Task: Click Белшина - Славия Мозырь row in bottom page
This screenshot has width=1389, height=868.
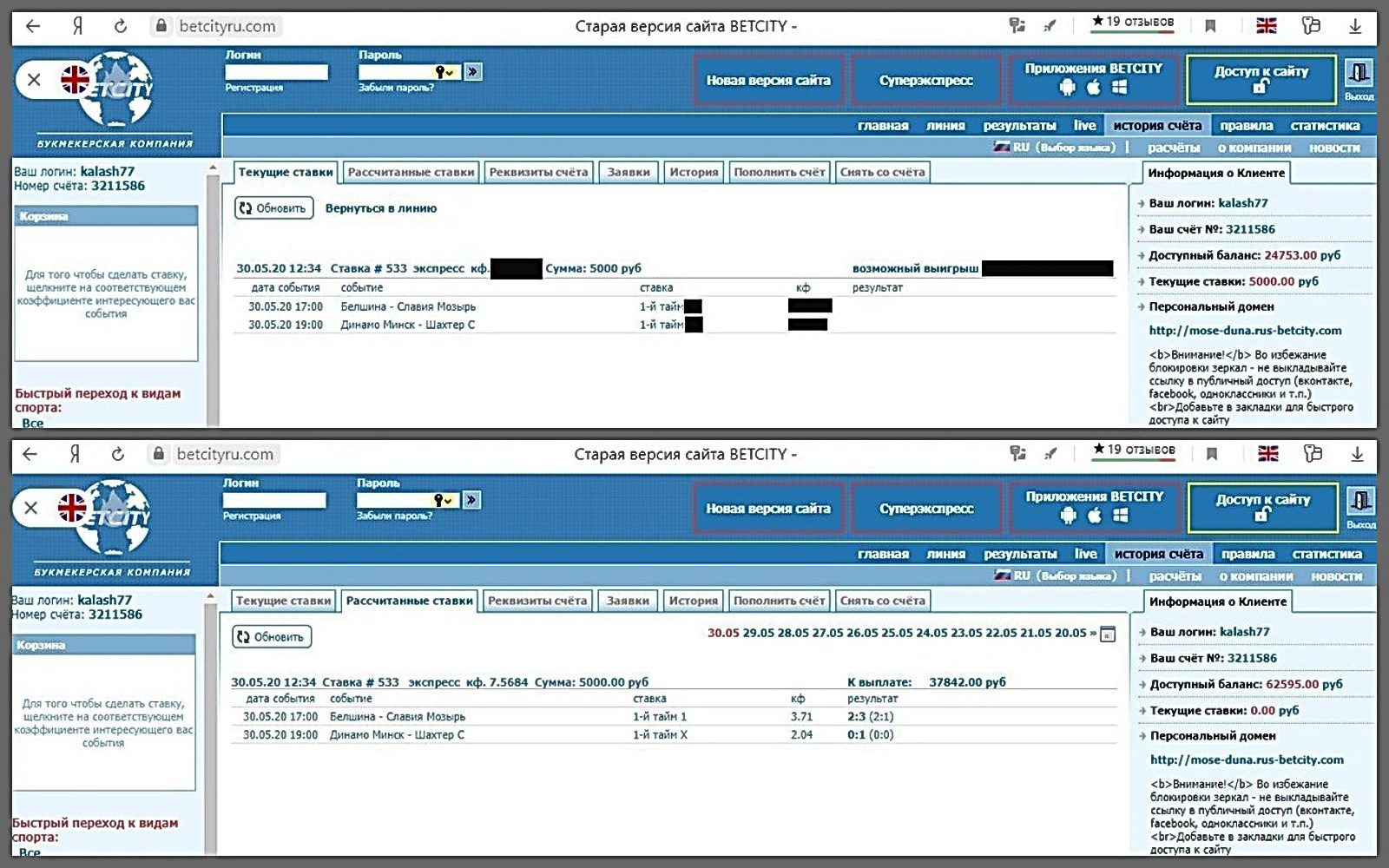Action: pos(673,717)
